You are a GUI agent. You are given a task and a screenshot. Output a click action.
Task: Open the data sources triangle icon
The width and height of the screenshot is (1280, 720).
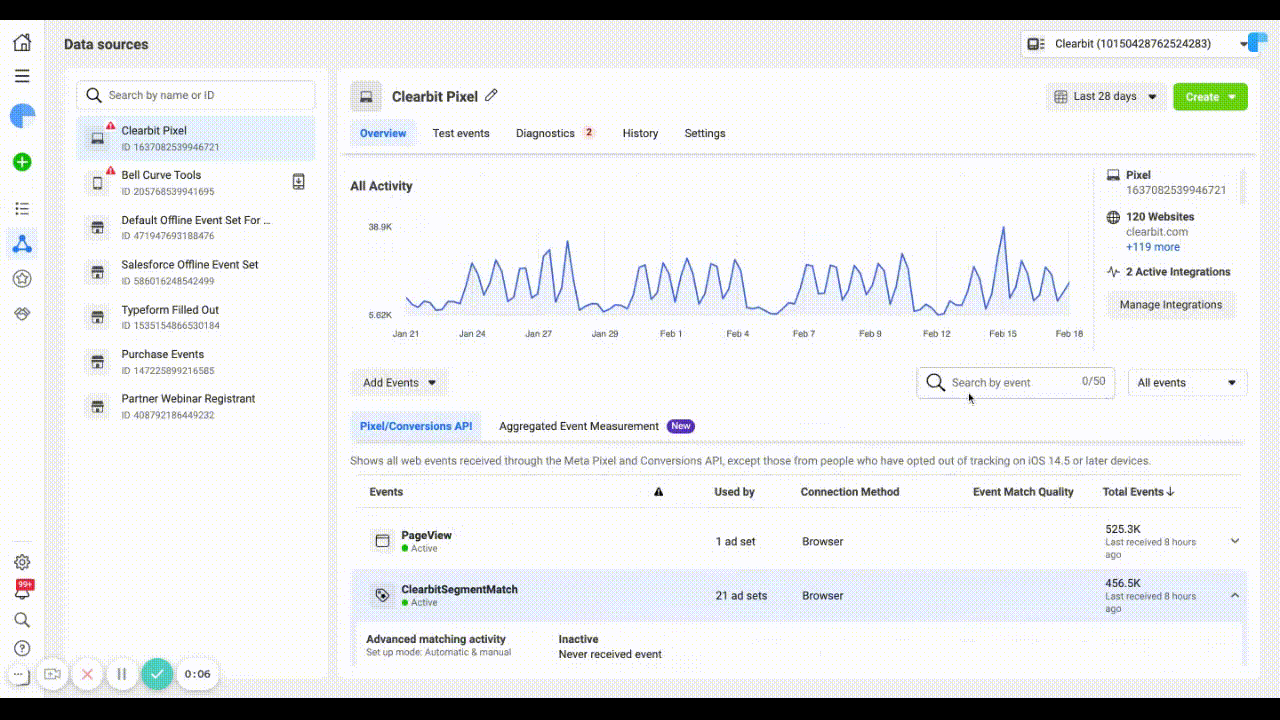pos(22,244)
